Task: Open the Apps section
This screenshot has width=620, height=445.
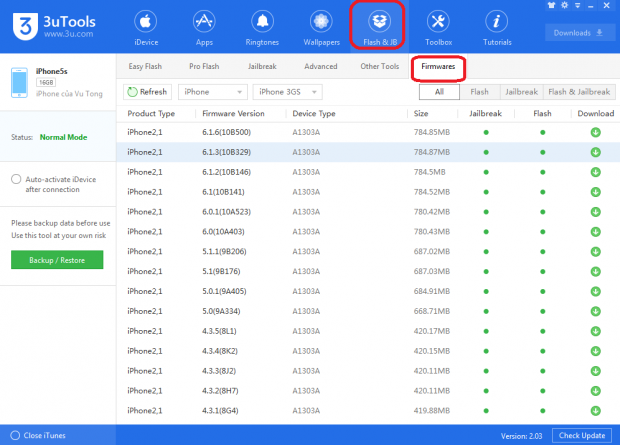Action: [x=203, y=27]
